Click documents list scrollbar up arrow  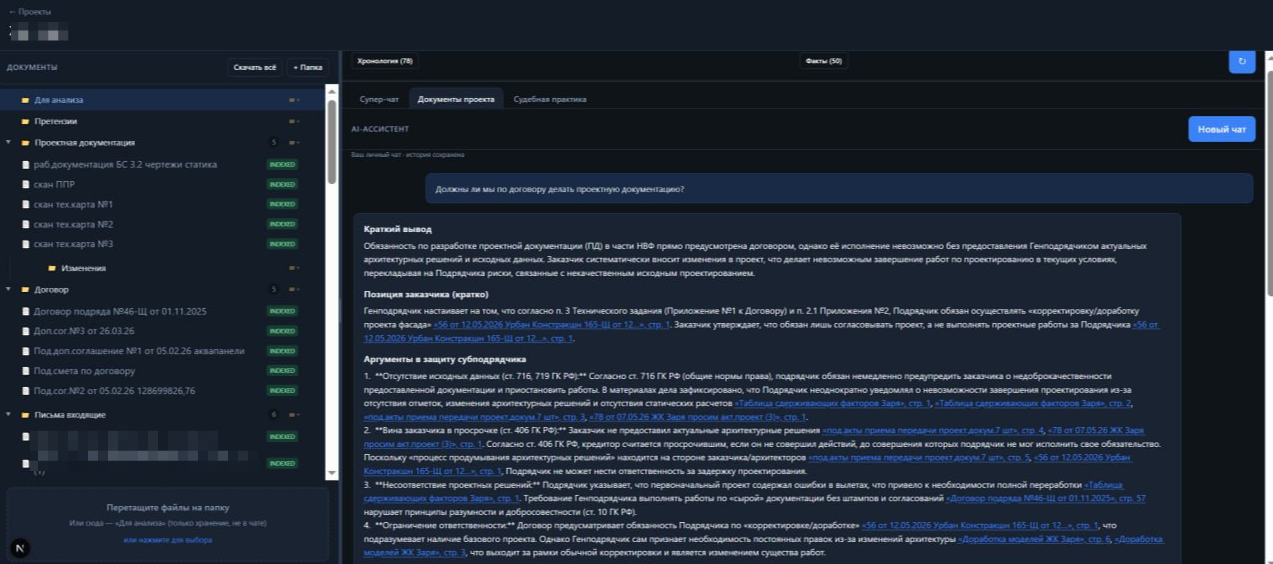[332, 90]
